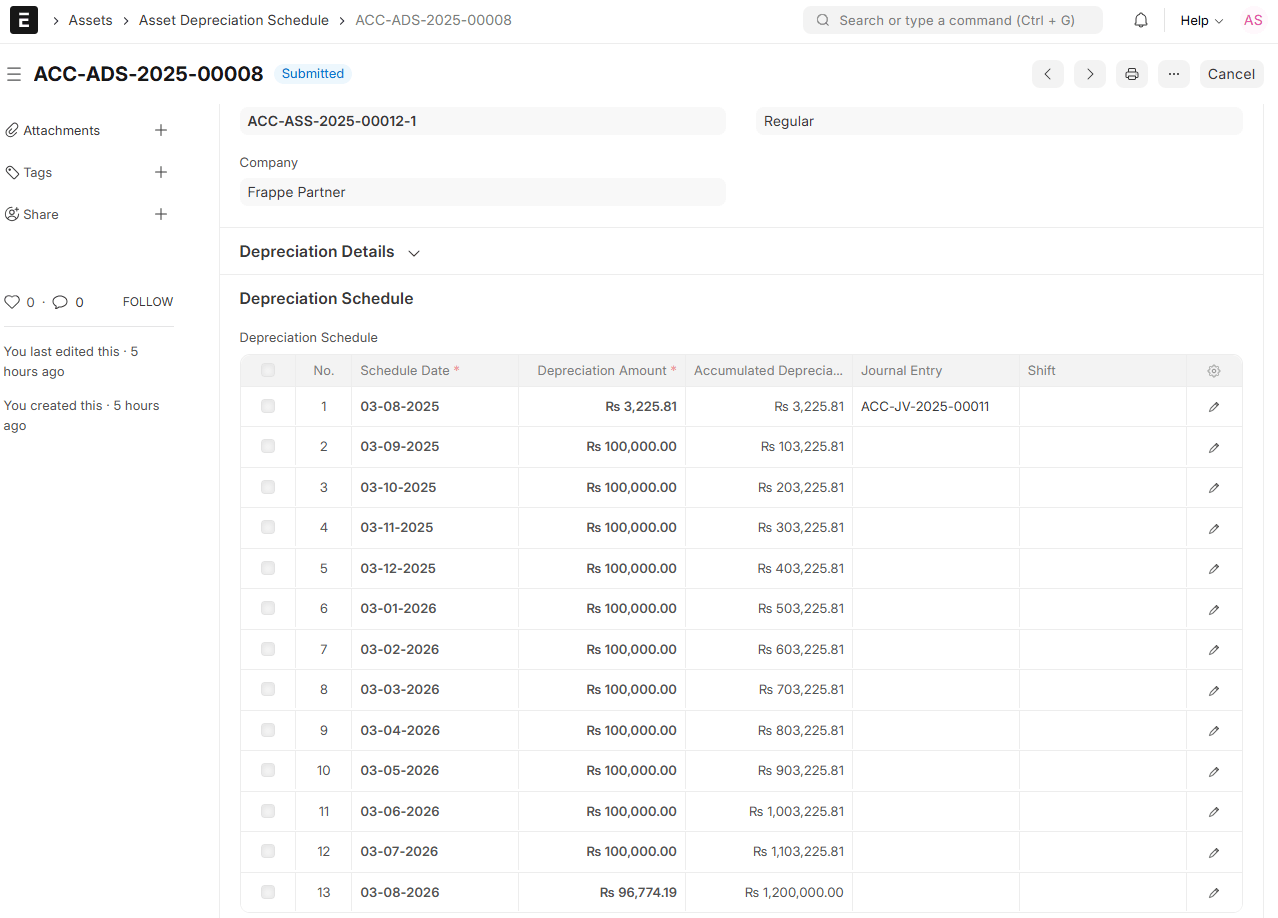Open table column settings gear

point(1214,371)
